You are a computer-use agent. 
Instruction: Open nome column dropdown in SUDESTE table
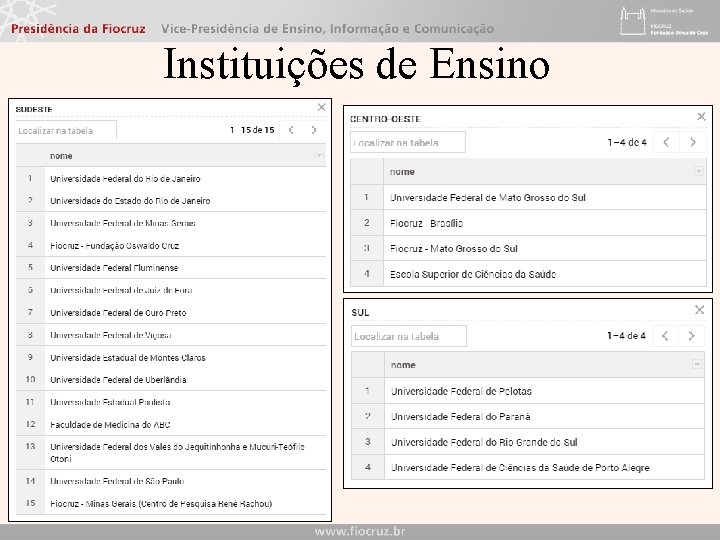319,156
